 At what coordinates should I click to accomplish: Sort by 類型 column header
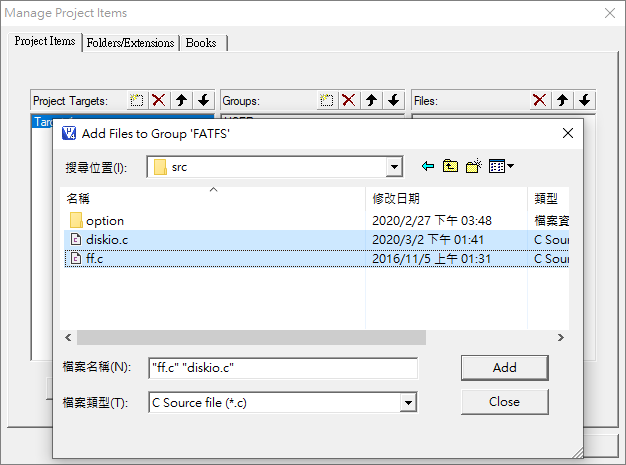[549, 198]
